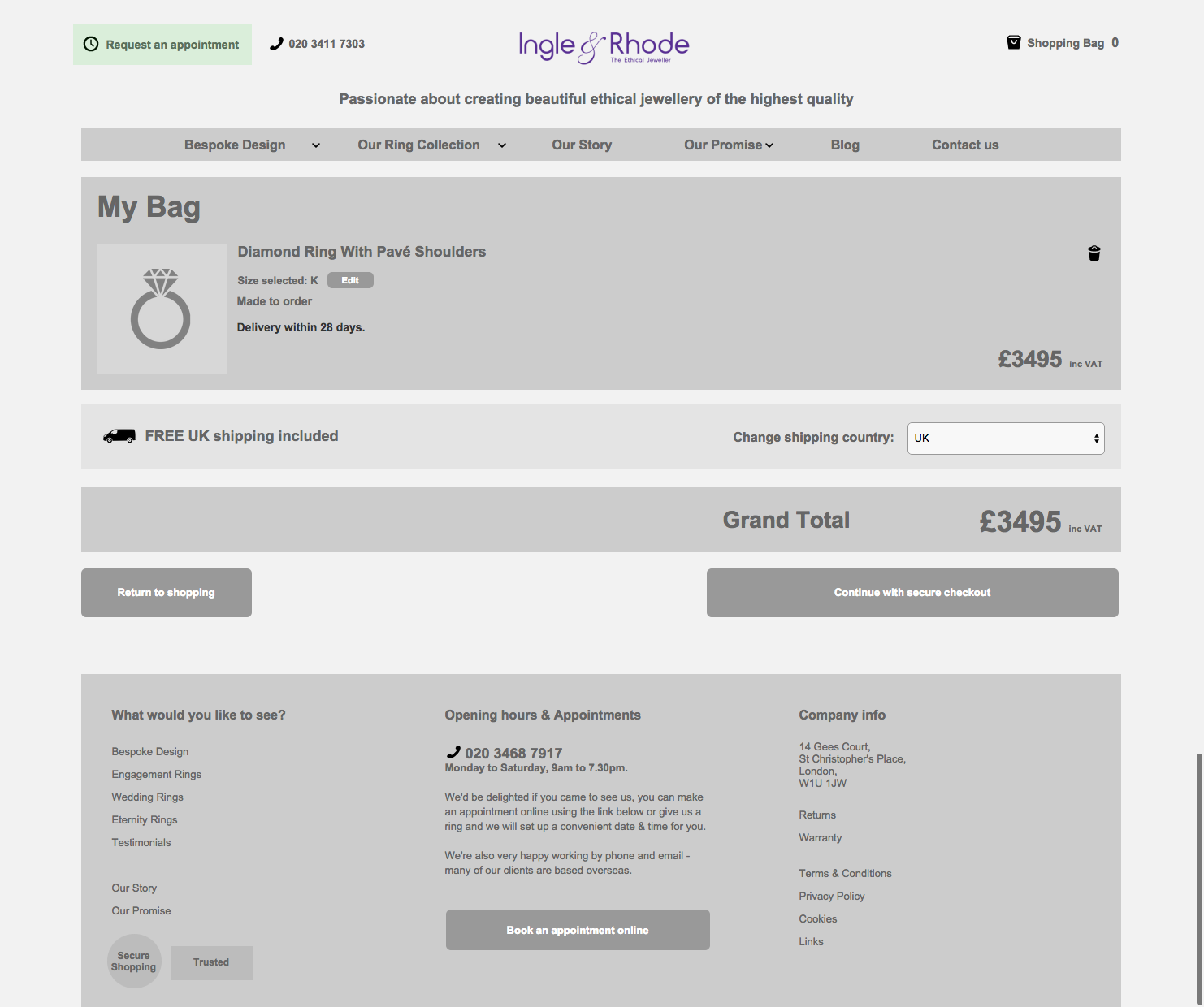Click the delivery van shipping icon
Image resolution: width=1204 pixels, height=1007 pixels.
click(x=119, y=436)
